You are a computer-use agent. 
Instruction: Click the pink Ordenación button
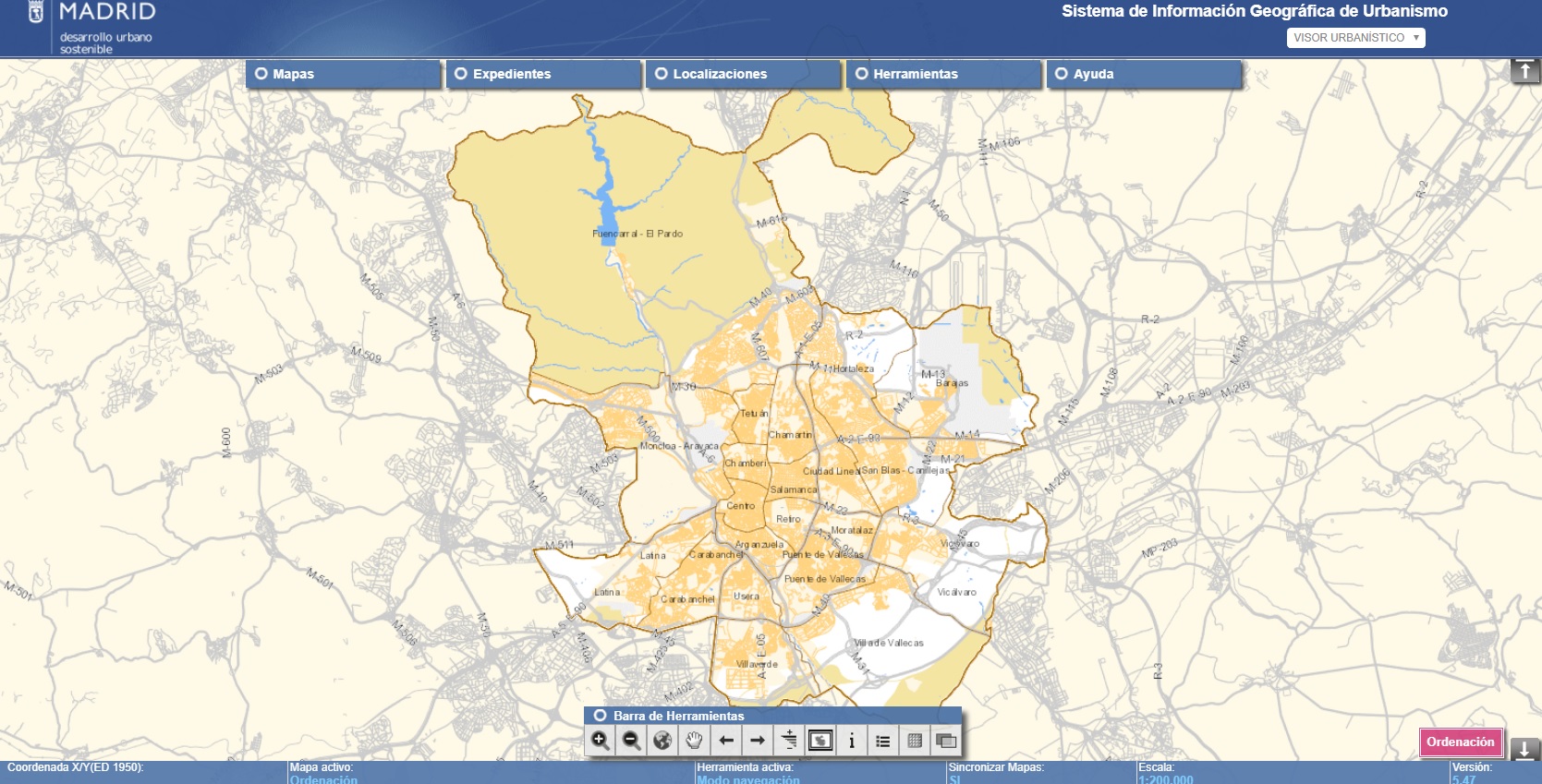click(x=1460, y=742)
